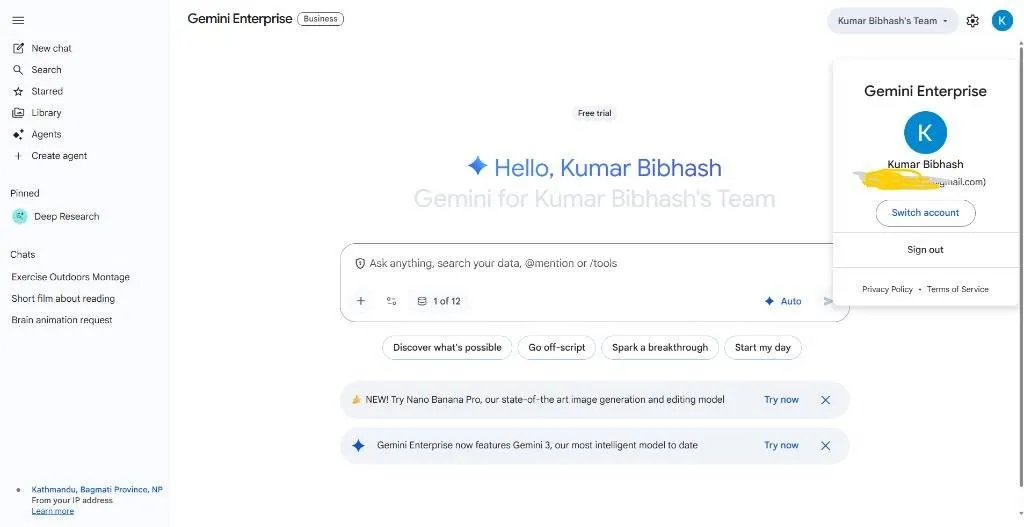Open settings gear icon
Image resolution: width=1024 pixels, height=527 pixels.
(x=972, y=21)
